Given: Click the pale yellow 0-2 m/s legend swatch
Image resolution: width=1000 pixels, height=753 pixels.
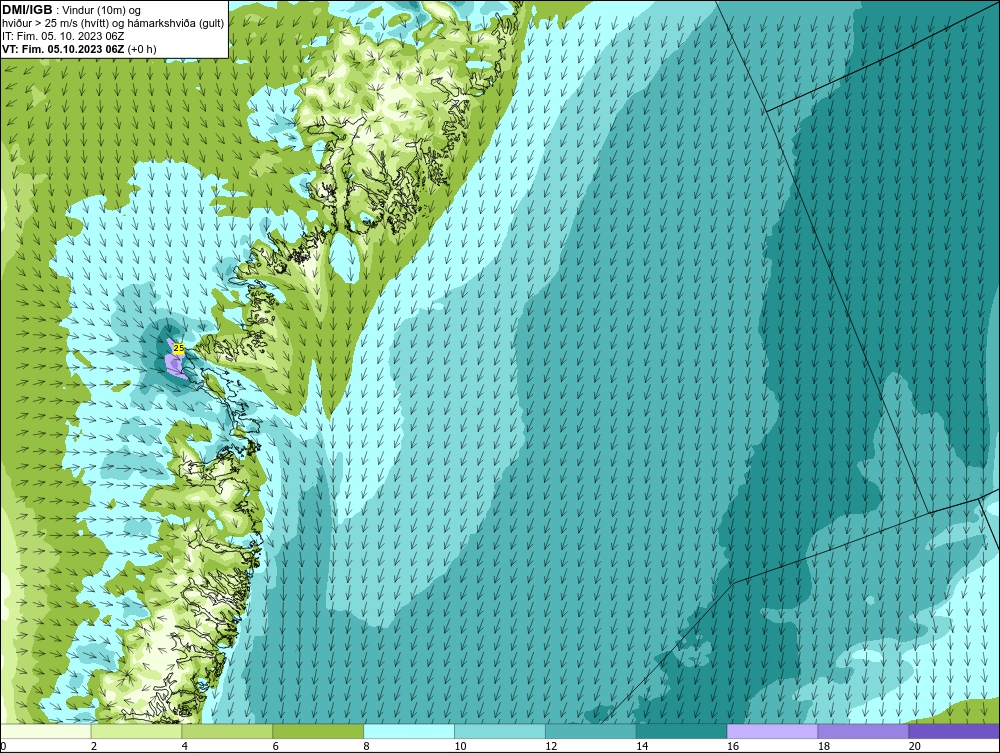Looking at the screenshot, I should [46, 731].
